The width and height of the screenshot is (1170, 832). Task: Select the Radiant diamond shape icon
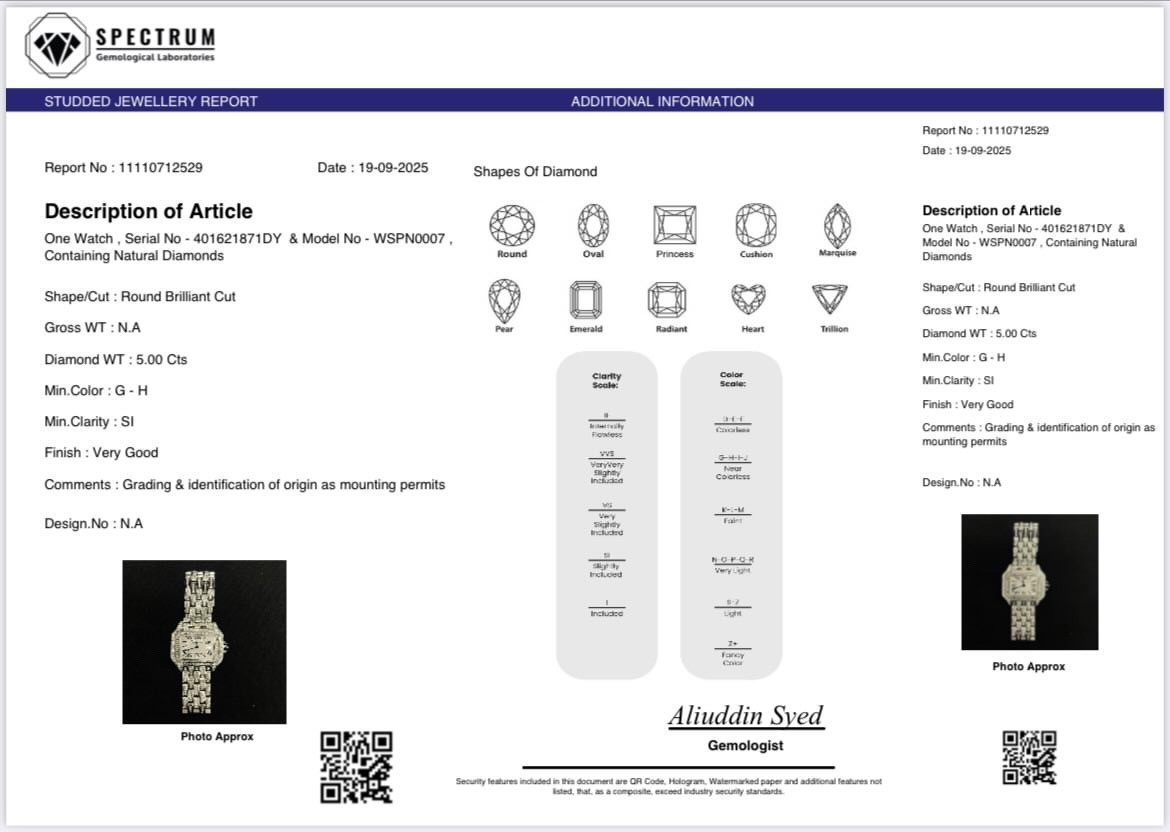(x=667, y=300)
